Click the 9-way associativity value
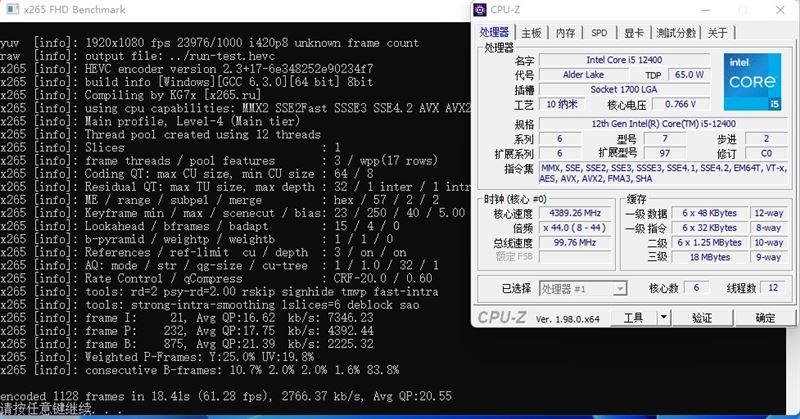 [769, 257]
